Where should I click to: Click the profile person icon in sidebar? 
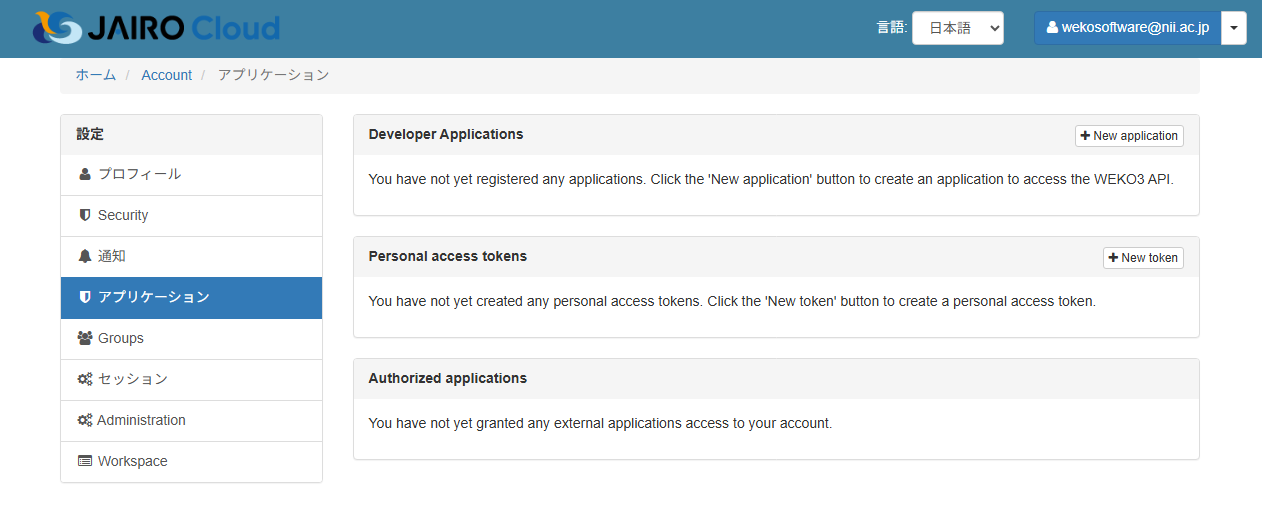[x=85, y=174]
